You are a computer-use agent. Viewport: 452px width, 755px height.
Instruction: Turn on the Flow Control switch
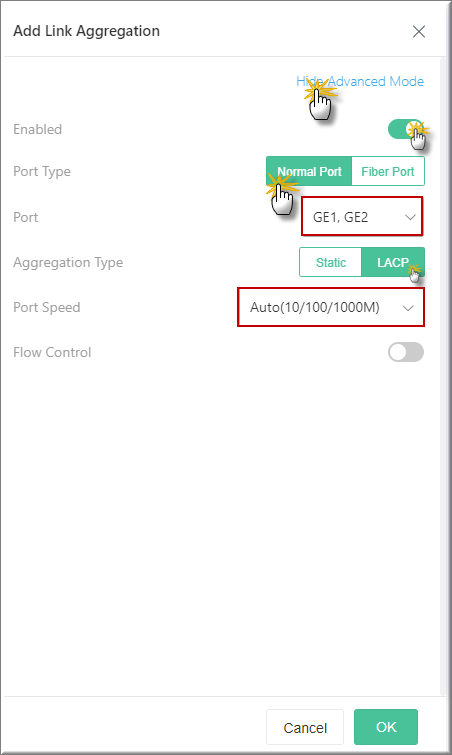coord(406,352)
